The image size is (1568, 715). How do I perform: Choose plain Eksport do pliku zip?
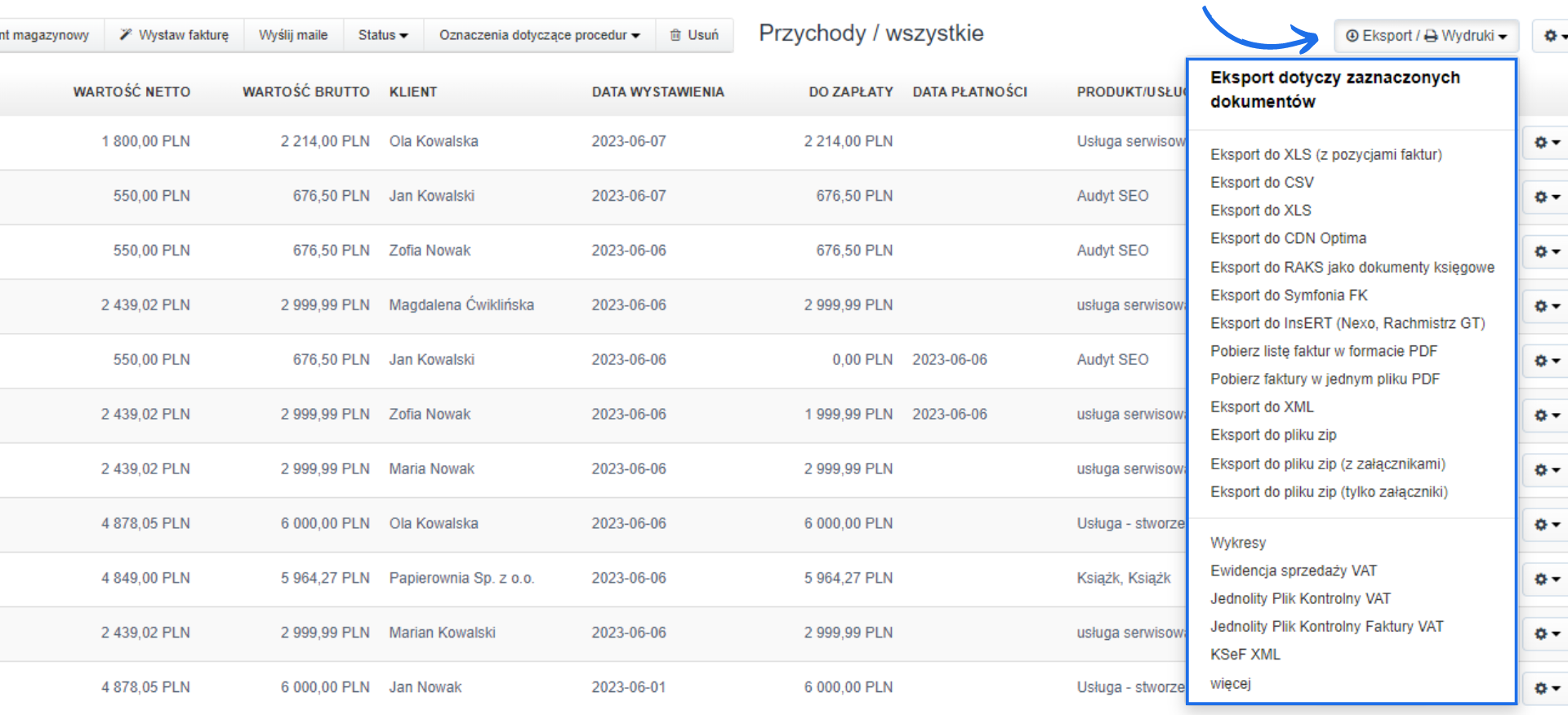[x=1273, y=434]
